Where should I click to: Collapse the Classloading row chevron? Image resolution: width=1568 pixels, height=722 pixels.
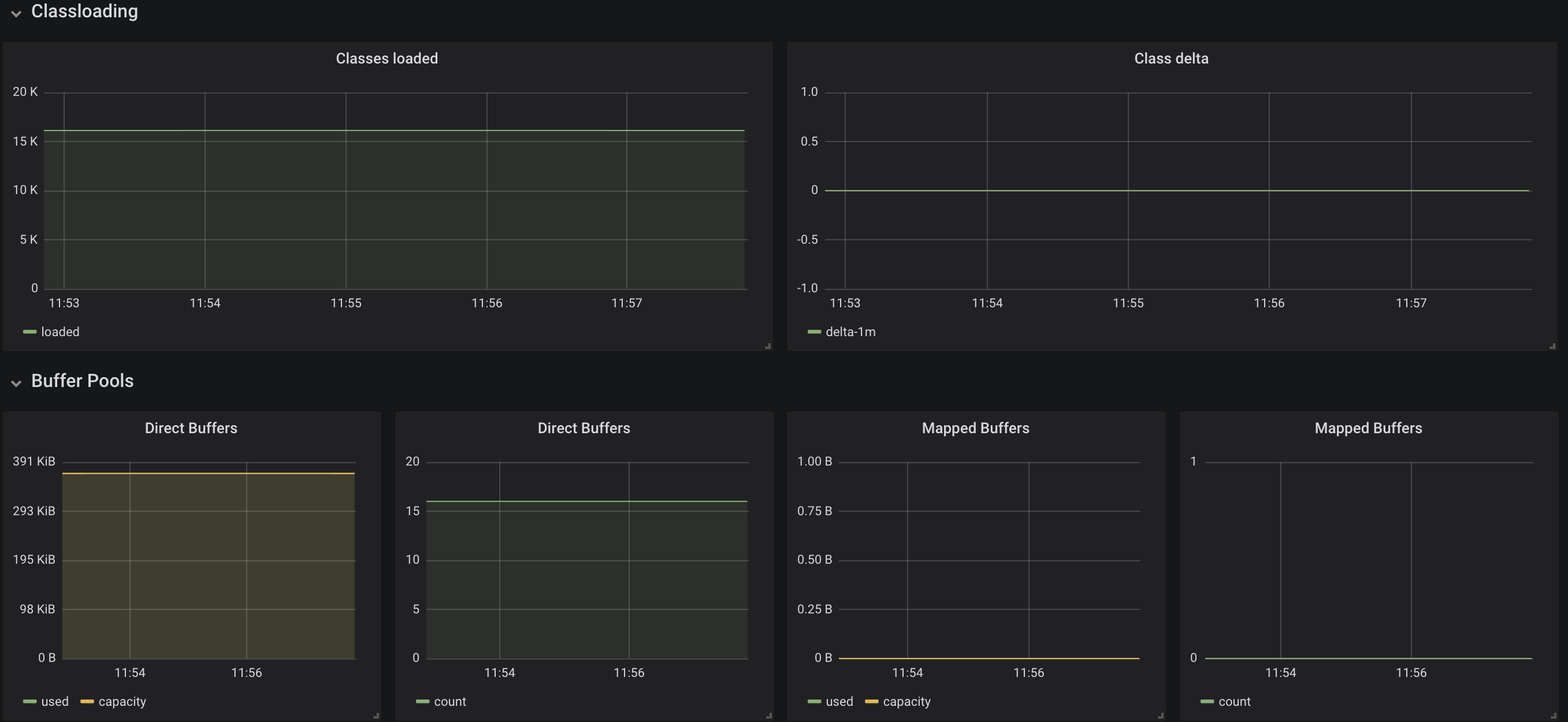(16, 13)
